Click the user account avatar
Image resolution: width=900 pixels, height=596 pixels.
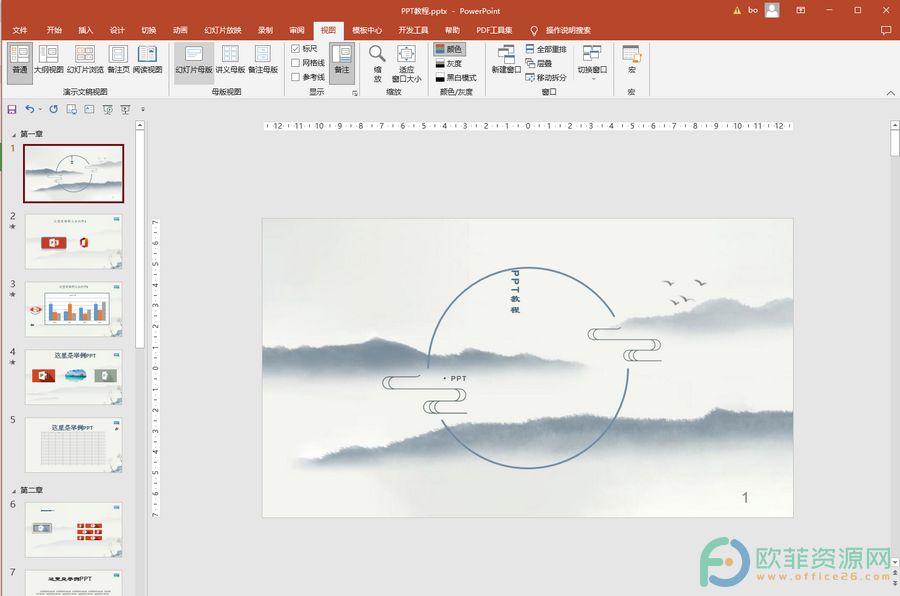click(772, 10)
